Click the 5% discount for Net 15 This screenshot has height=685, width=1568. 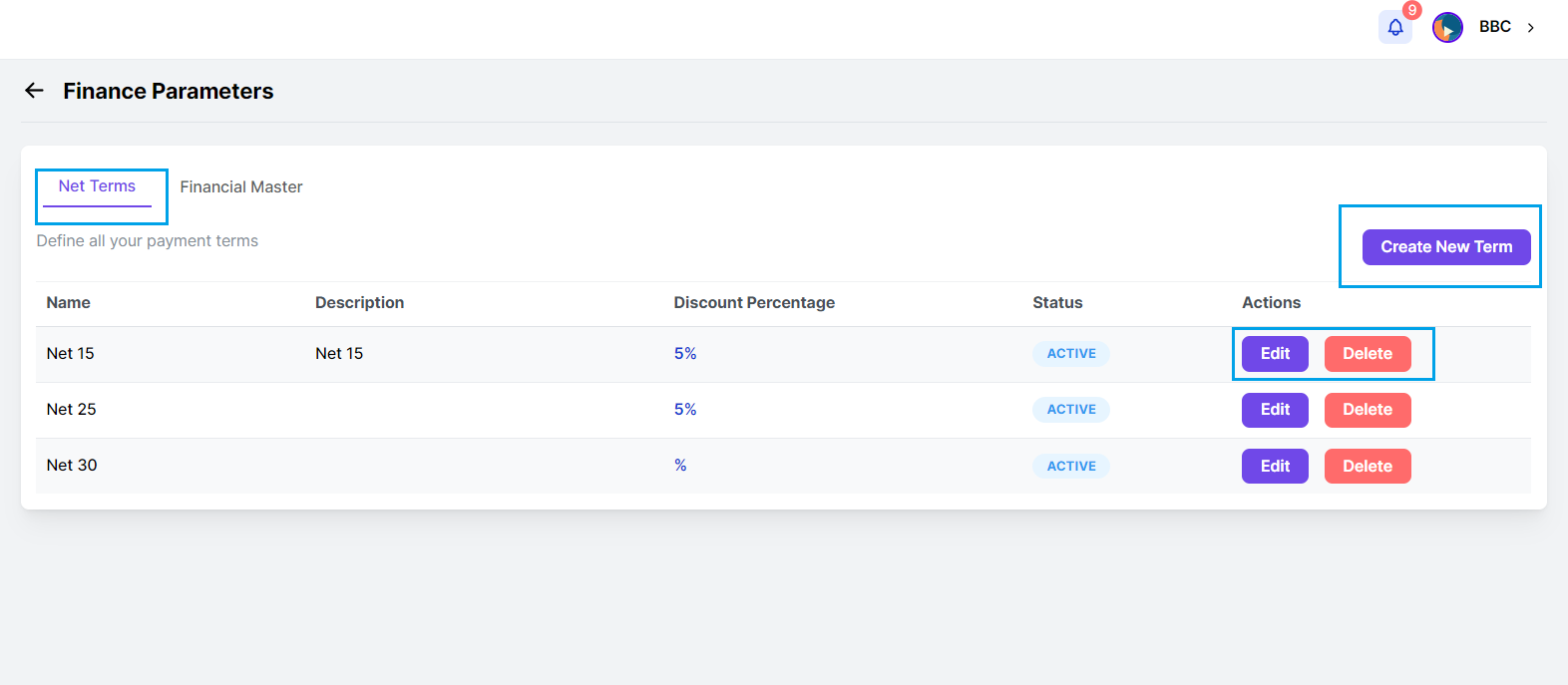685,354
